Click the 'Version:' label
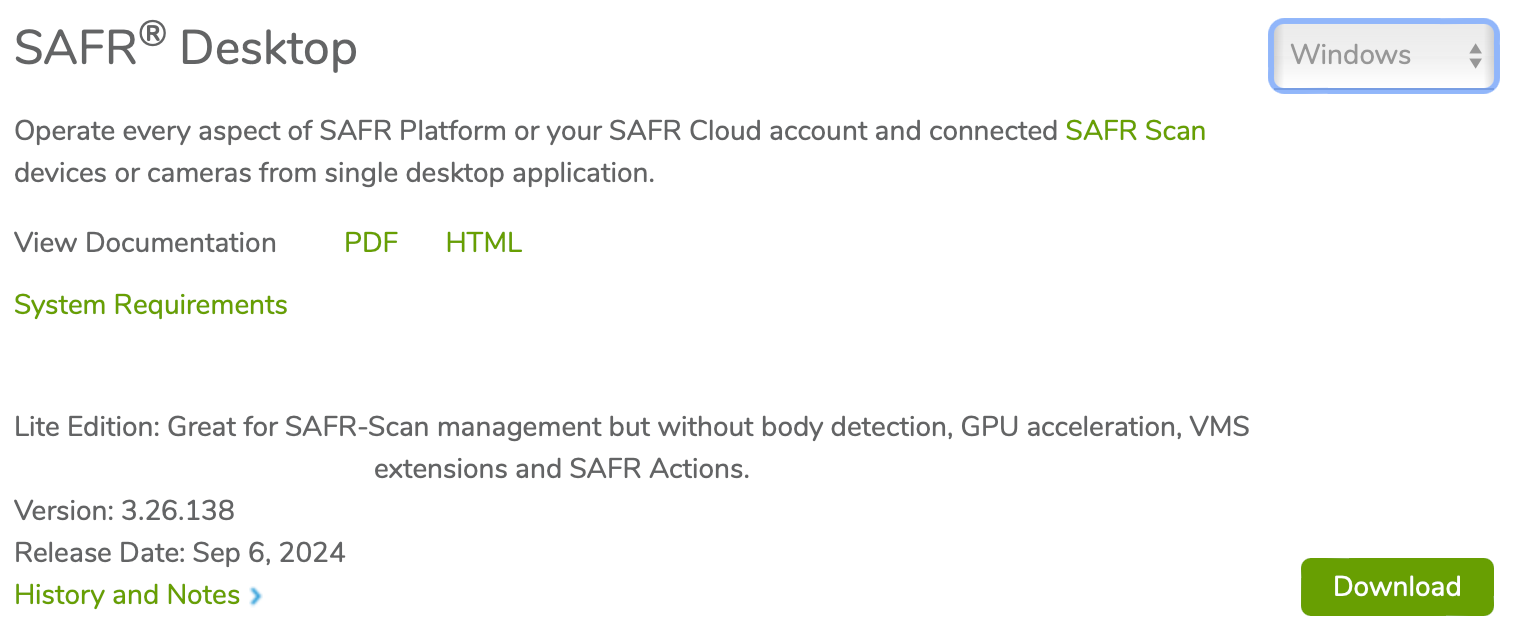 (x=65, y=511)
